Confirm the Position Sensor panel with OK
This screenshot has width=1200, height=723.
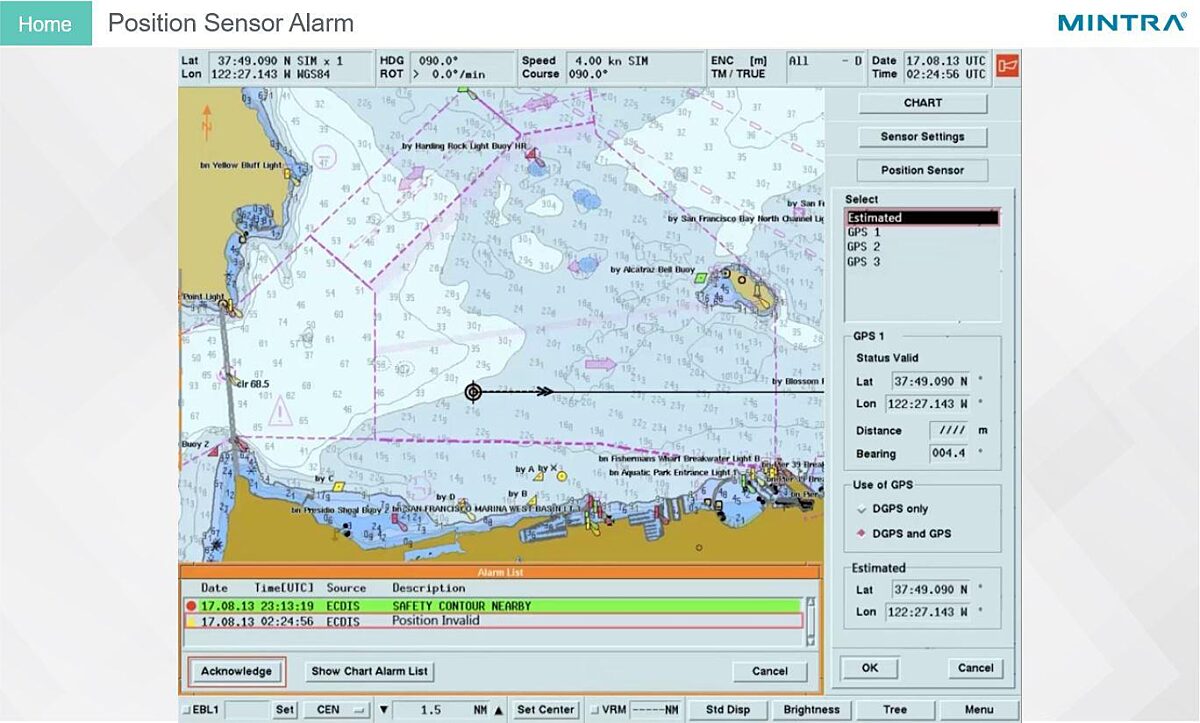coord(869,668)
